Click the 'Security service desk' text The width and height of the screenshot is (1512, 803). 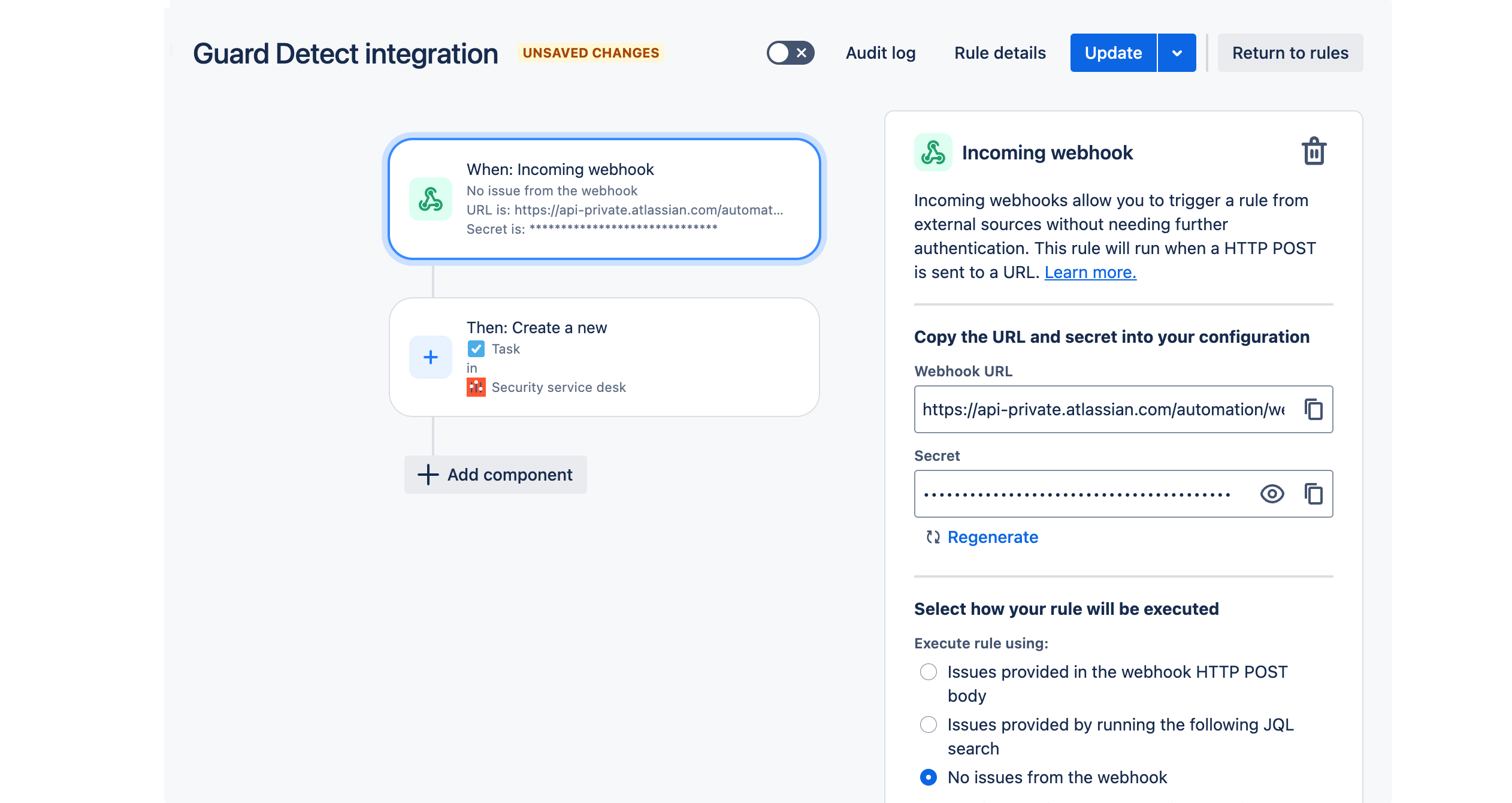pyautogui.click(x=558, y=387)
